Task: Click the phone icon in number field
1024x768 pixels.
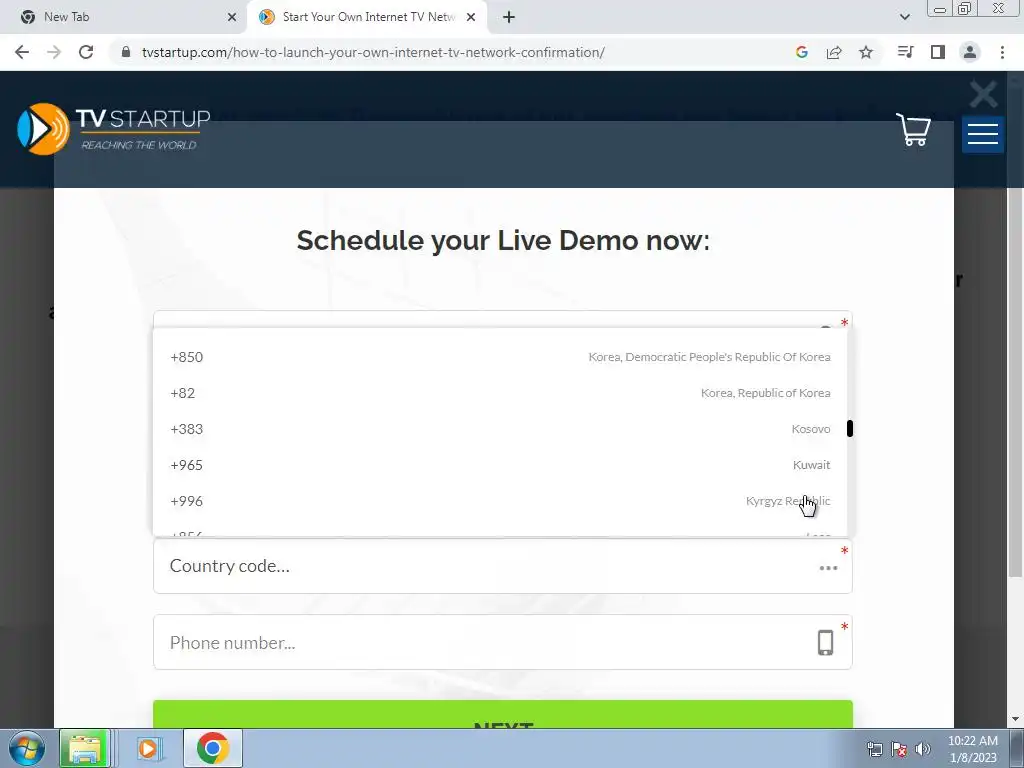Action: pos(825,643)
